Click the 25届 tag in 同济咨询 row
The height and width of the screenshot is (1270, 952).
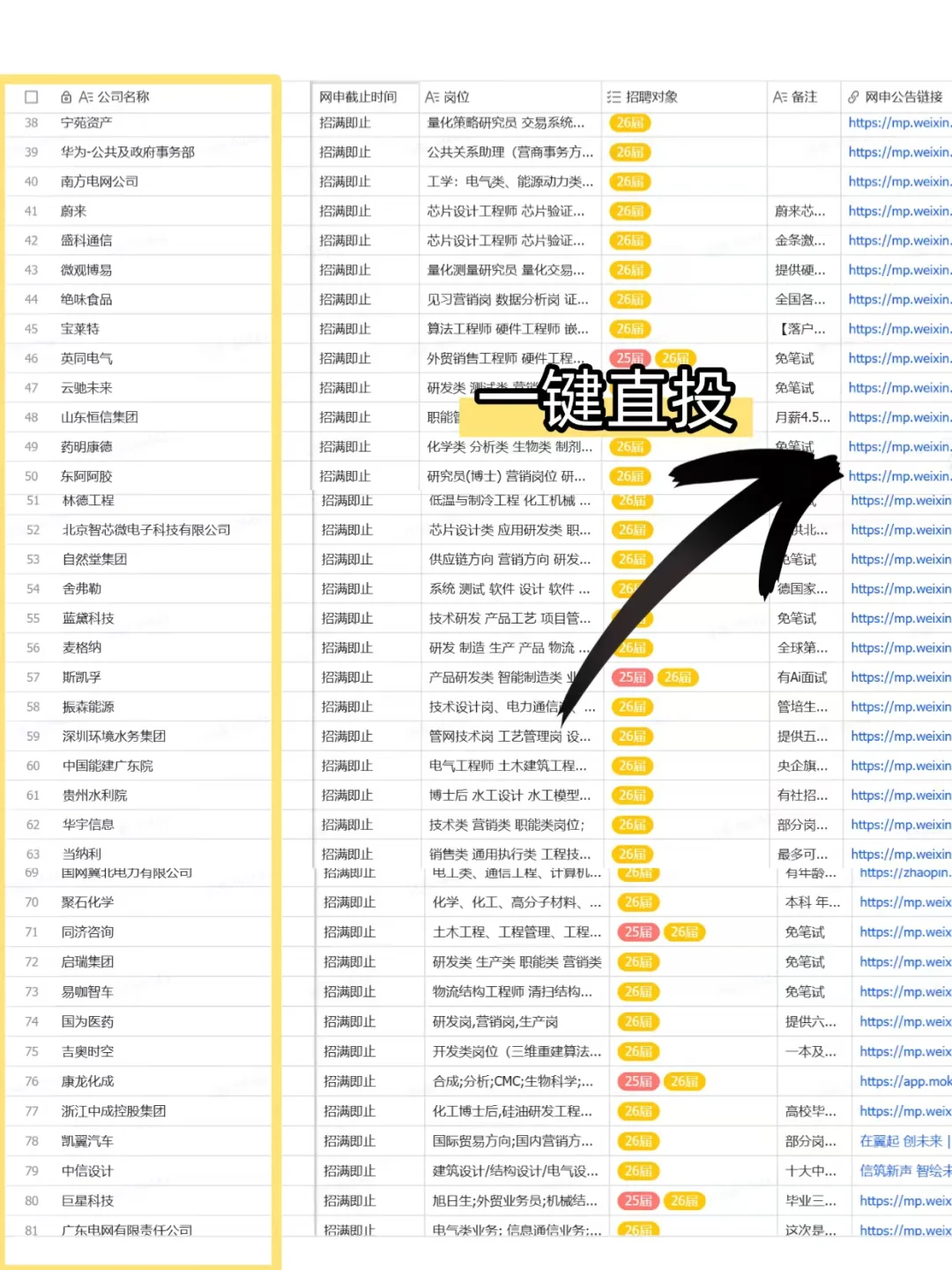click(x=639, y=932)
